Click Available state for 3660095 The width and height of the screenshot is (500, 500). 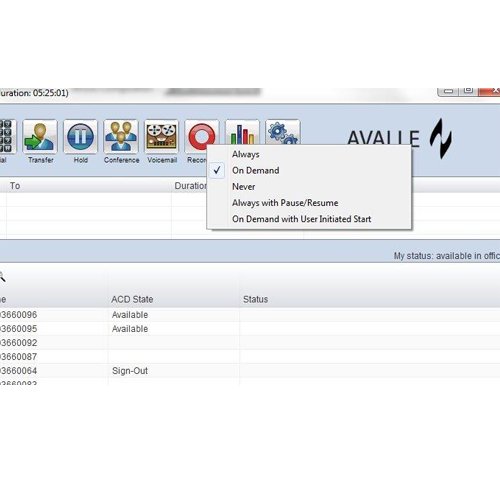click(130, 329)
